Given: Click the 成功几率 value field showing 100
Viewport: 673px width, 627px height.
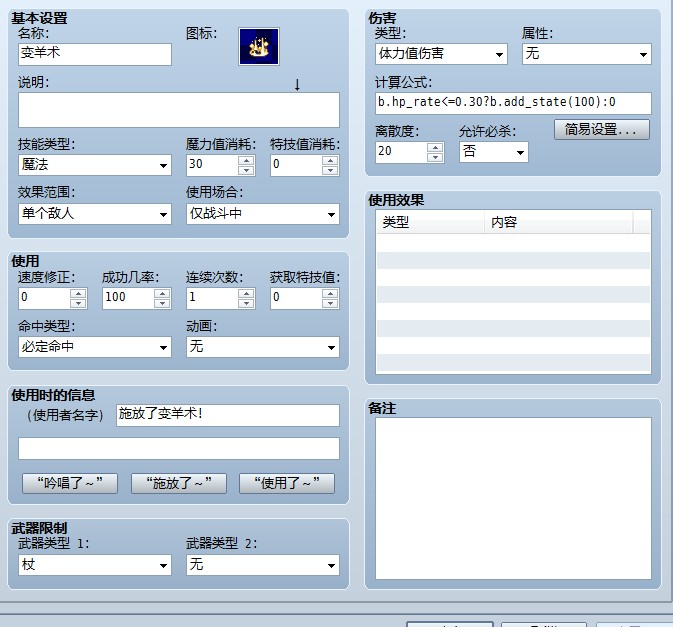Looking at the screenshot, I should pos(128,298).
